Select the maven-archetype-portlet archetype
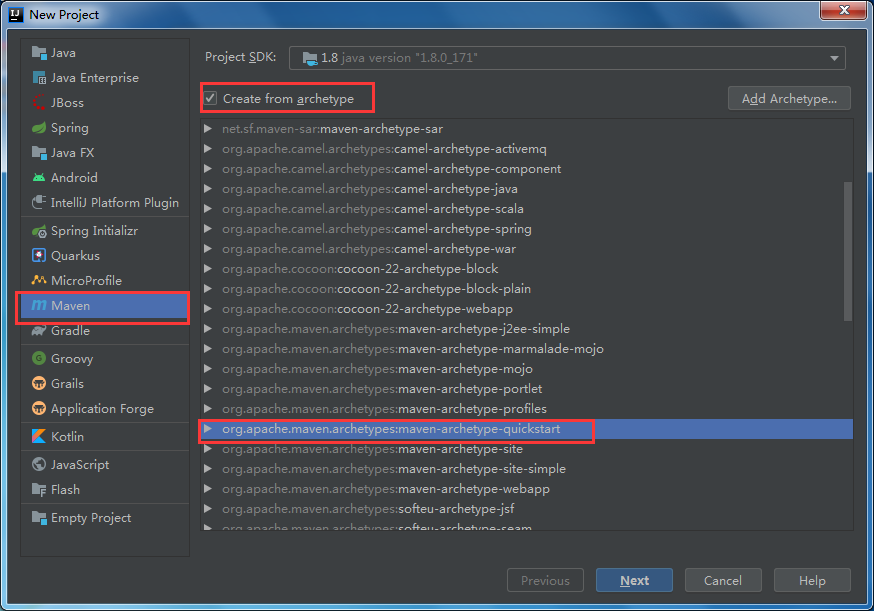The height and width of the screenshot is (611, 874). [382, 389]
